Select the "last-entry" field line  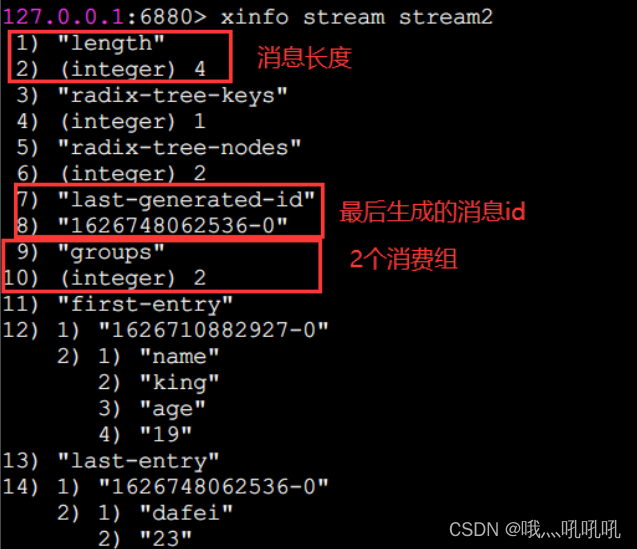pyautogui.click(x=138, y=461)
